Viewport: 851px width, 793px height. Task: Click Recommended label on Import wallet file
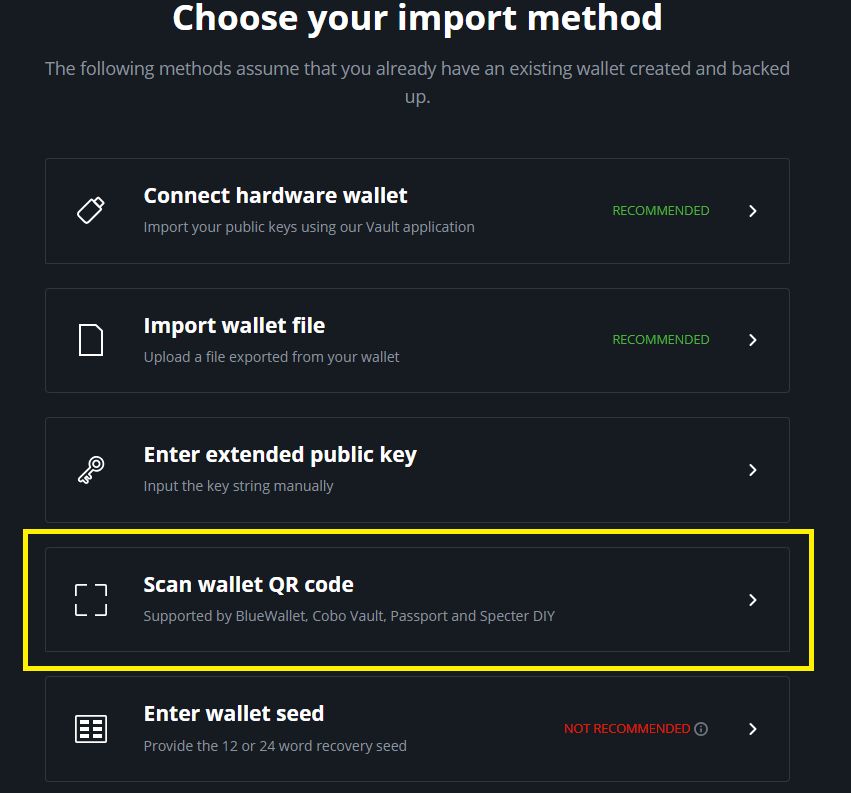tap(660, 340)
